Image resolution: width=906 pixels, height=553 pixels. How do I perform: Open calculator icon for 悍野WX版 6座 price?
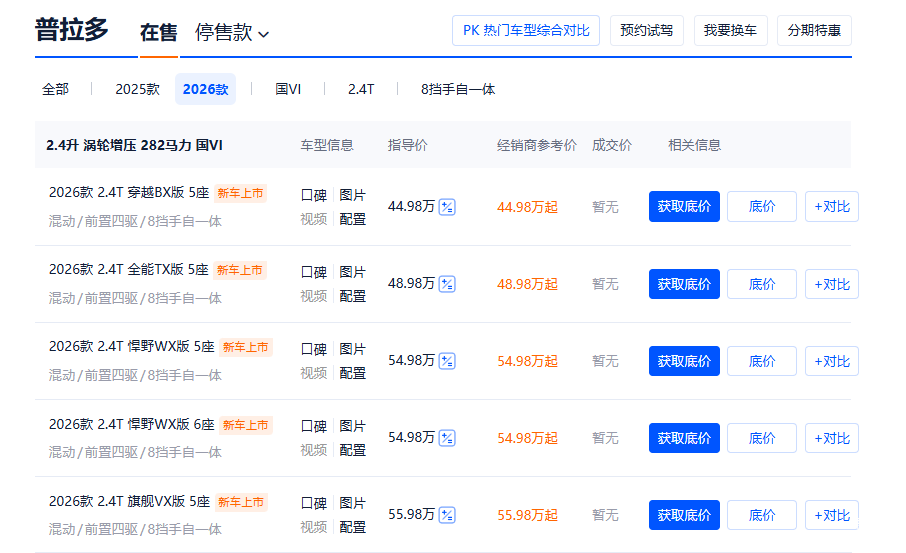pos(447,438)
